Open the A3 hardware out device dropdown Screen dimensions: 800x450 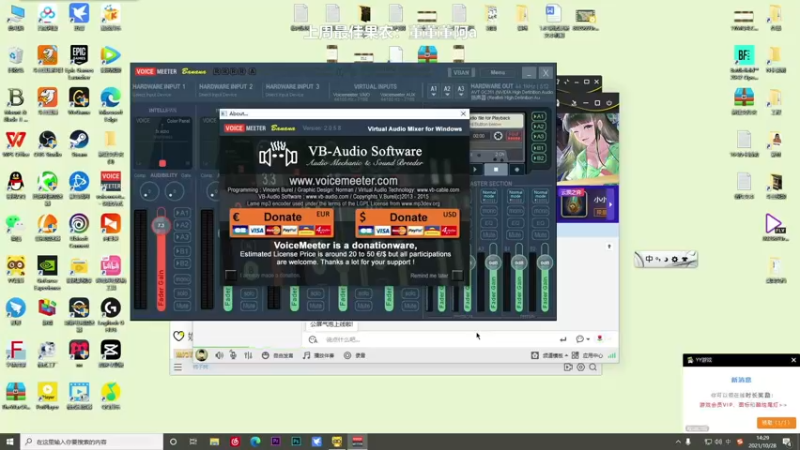click(x=461, y=91)
